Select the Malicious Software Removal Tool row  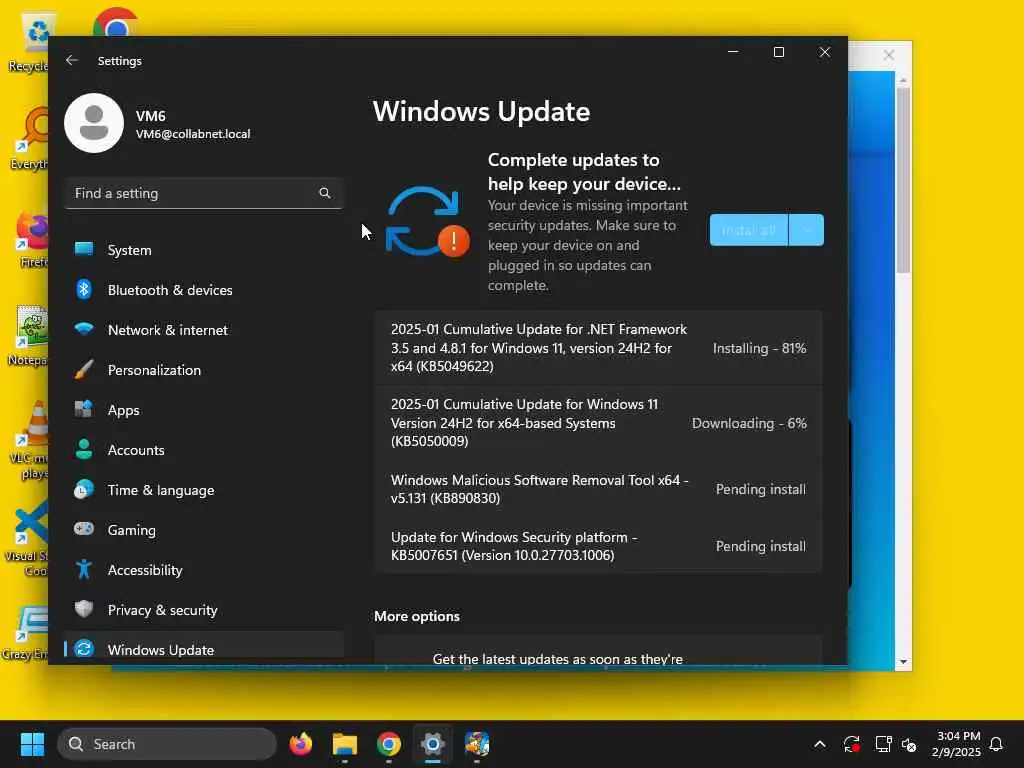598,488
